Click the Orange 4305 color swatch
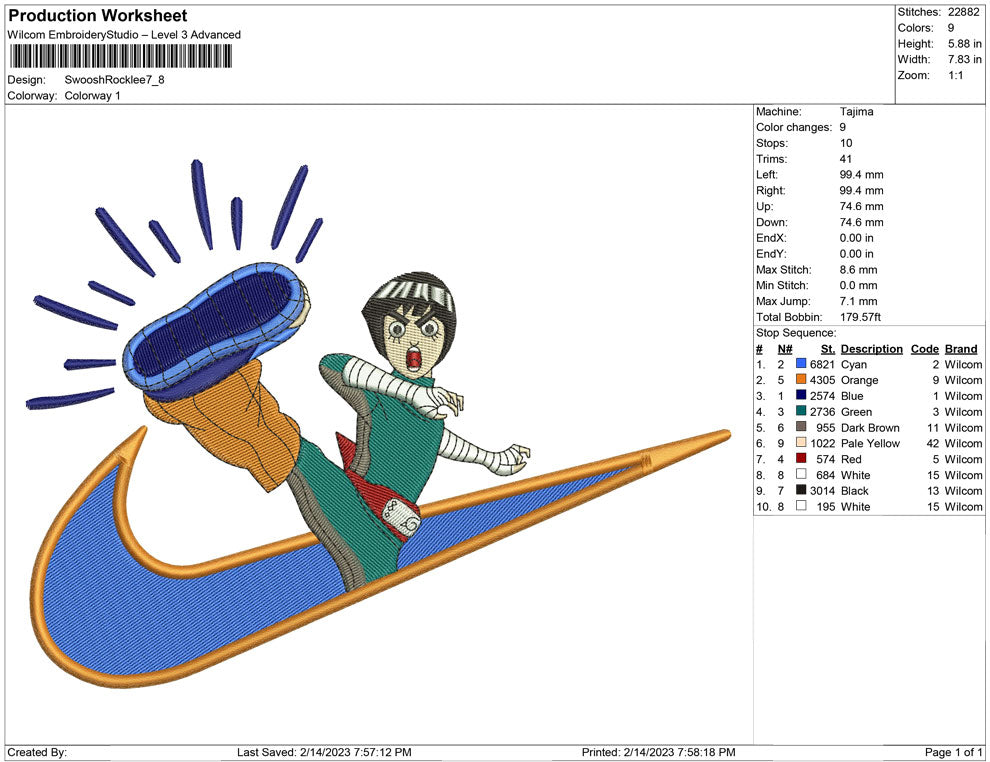 [x=801, y=380]
